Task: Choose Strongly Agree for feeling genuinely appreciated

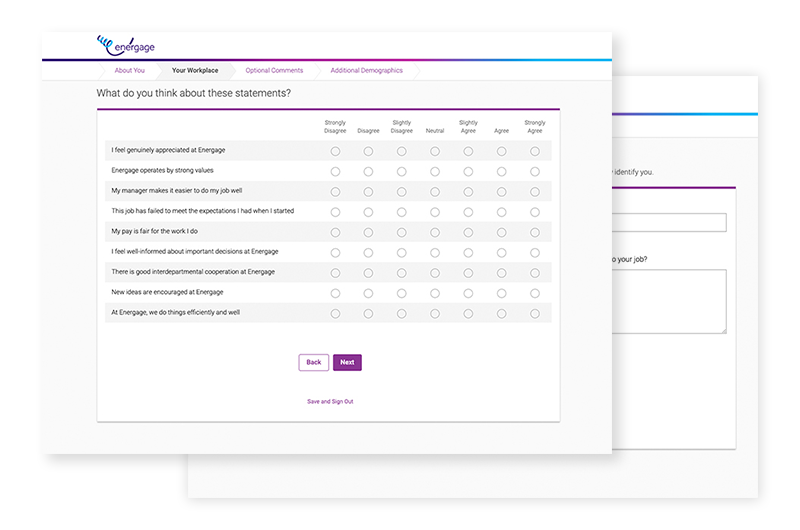Action: tap(535, 151)
